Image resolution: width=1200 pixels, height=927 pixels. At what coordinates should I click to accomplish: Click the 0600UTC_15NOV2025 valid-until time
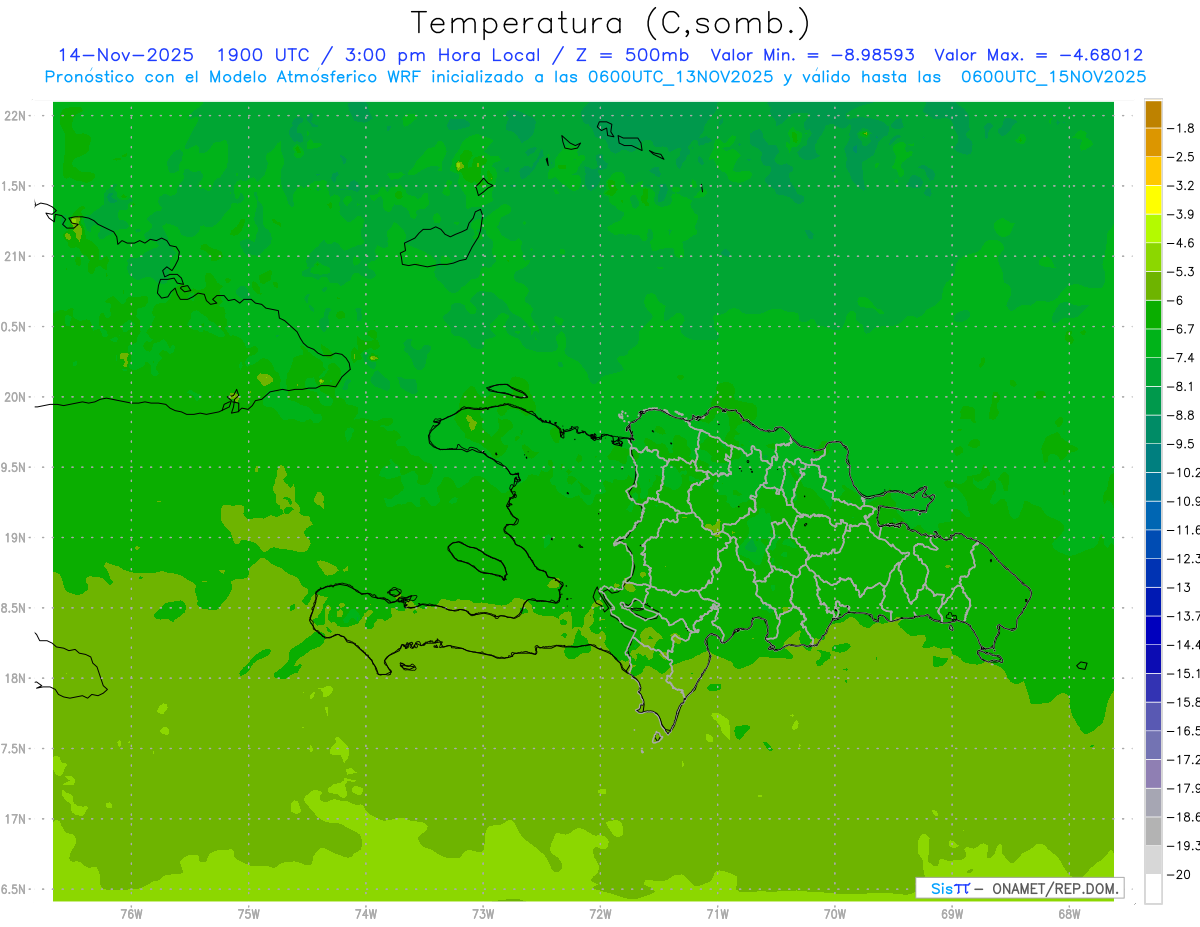(x=1053, y=77)
